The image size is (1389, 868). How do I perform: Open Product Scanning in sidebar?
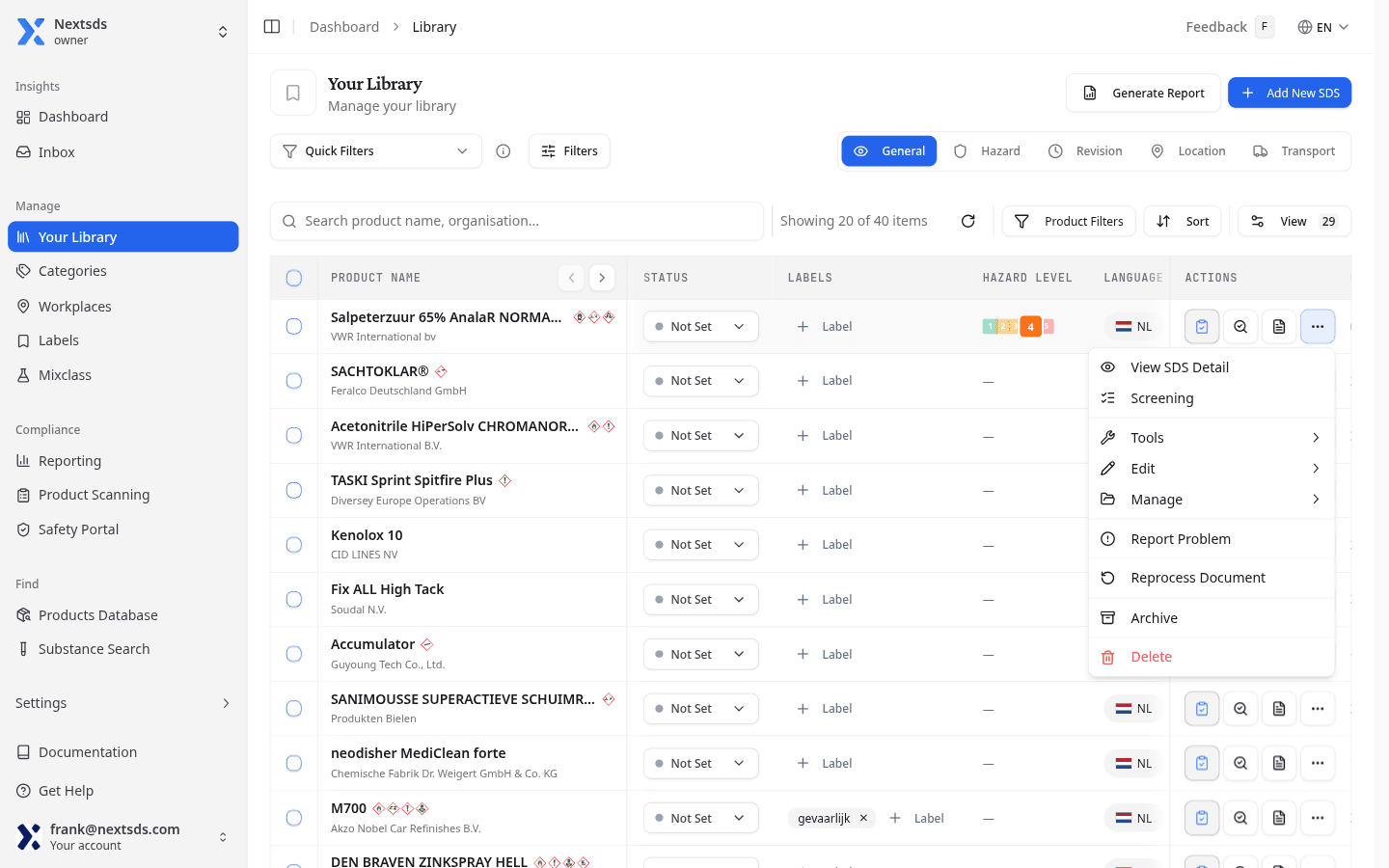[x=123, y=495]
